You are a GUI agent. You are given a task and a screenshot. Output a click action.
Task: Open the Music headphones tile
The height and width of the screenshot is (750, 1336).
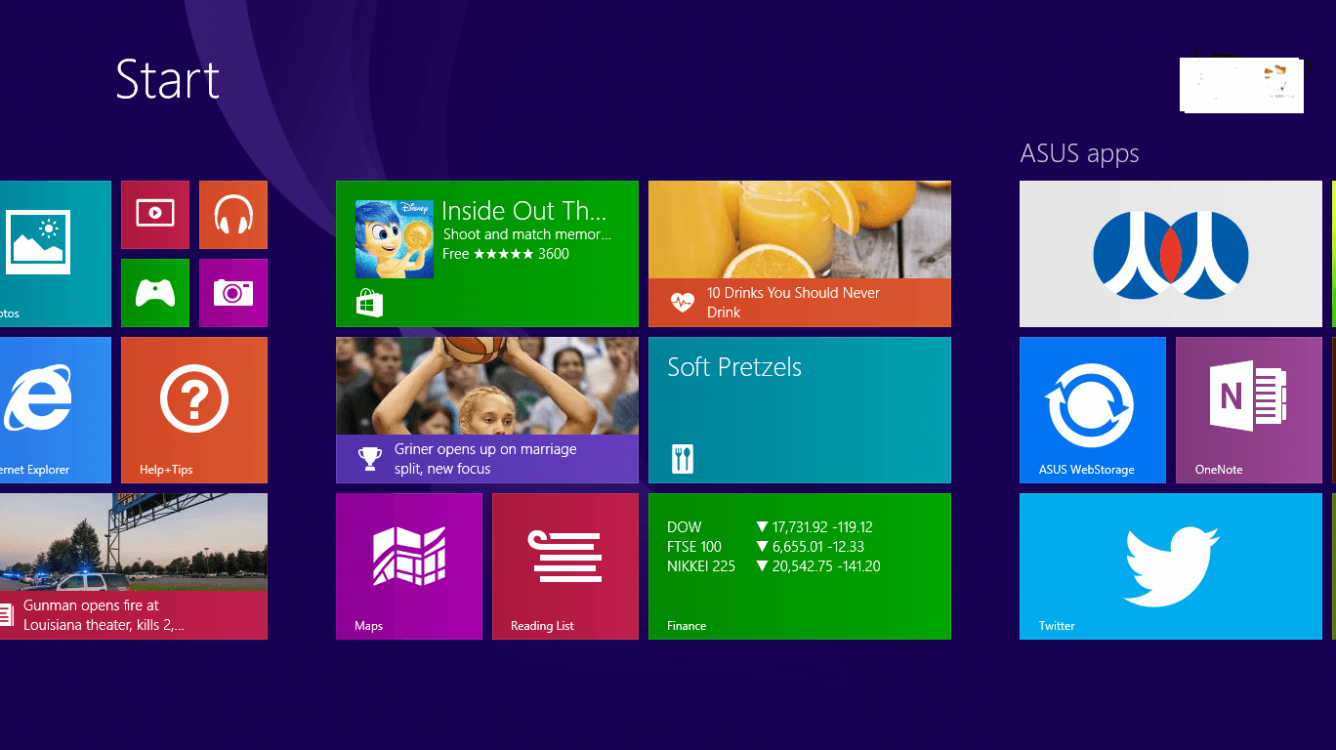tap(233, 215)
